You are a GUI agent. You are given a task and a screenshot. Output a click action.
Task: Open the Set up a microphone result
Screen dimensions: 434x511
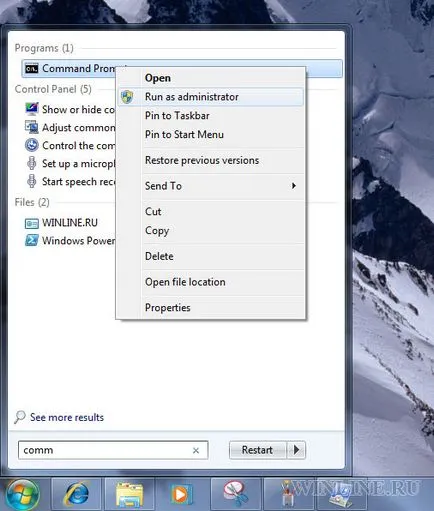coord(78,164)
